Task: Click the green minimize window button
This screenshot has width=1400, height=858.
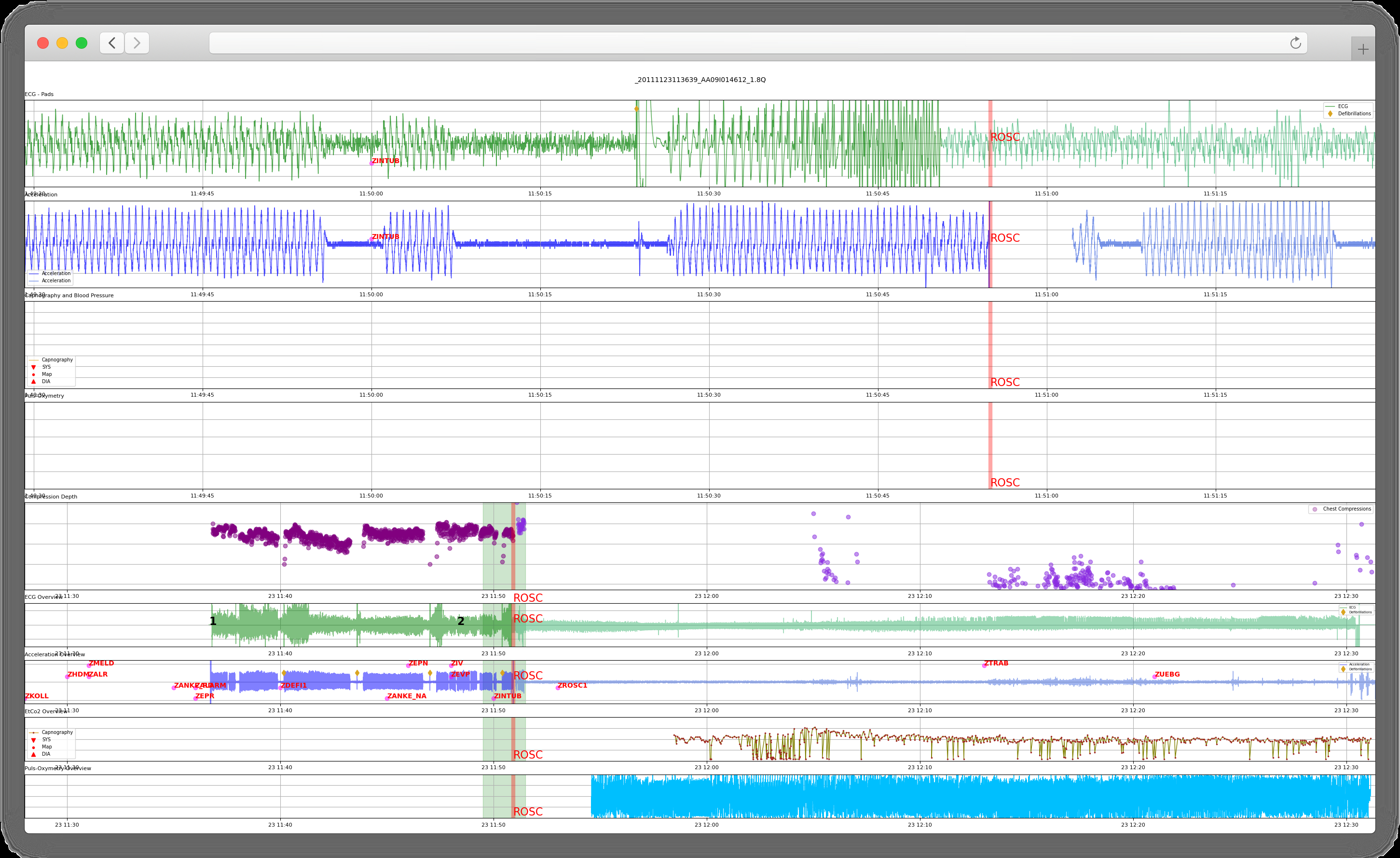Action: coord(81,42)
